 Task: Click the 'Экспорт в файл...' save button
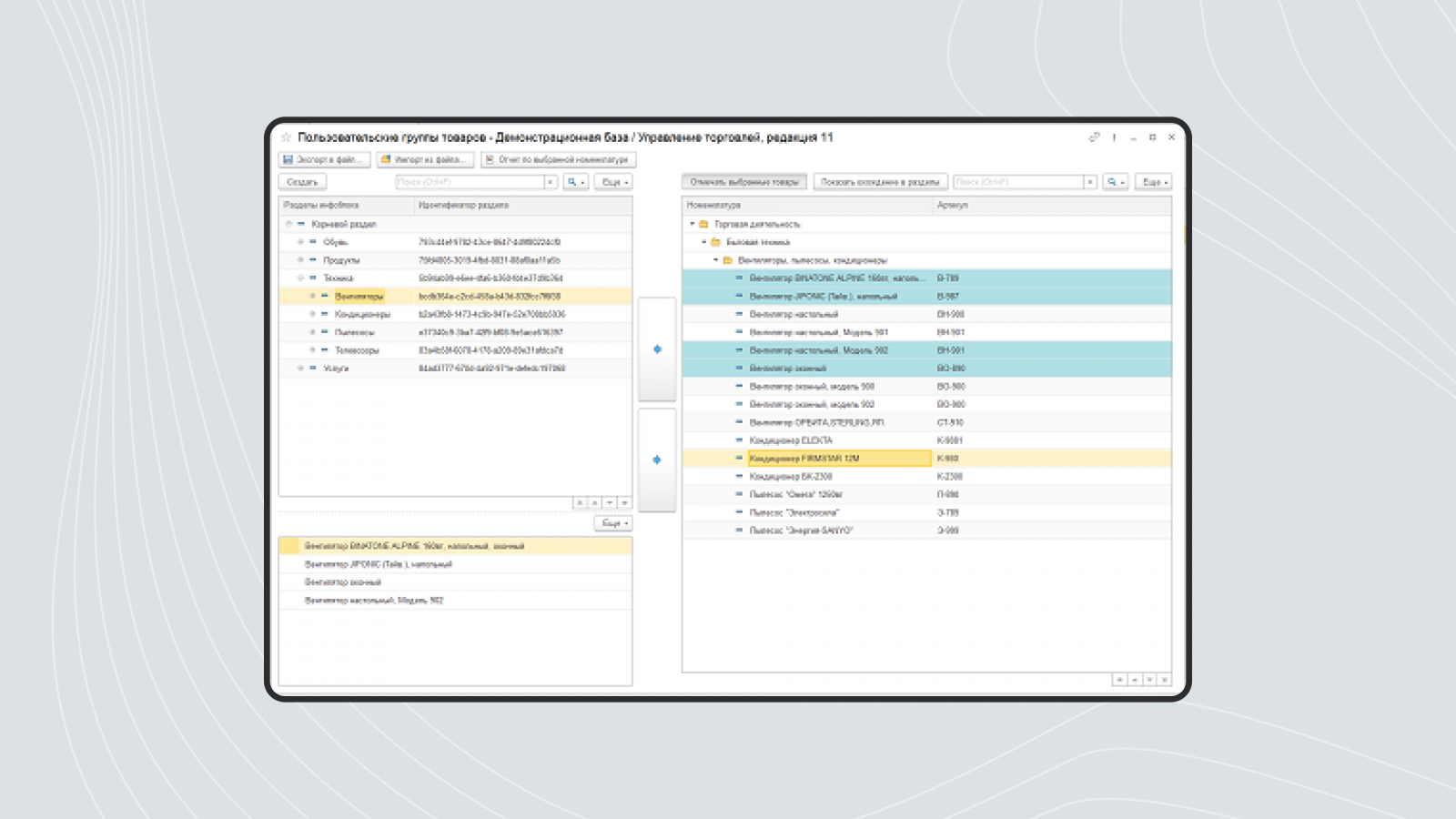(324, 159)
